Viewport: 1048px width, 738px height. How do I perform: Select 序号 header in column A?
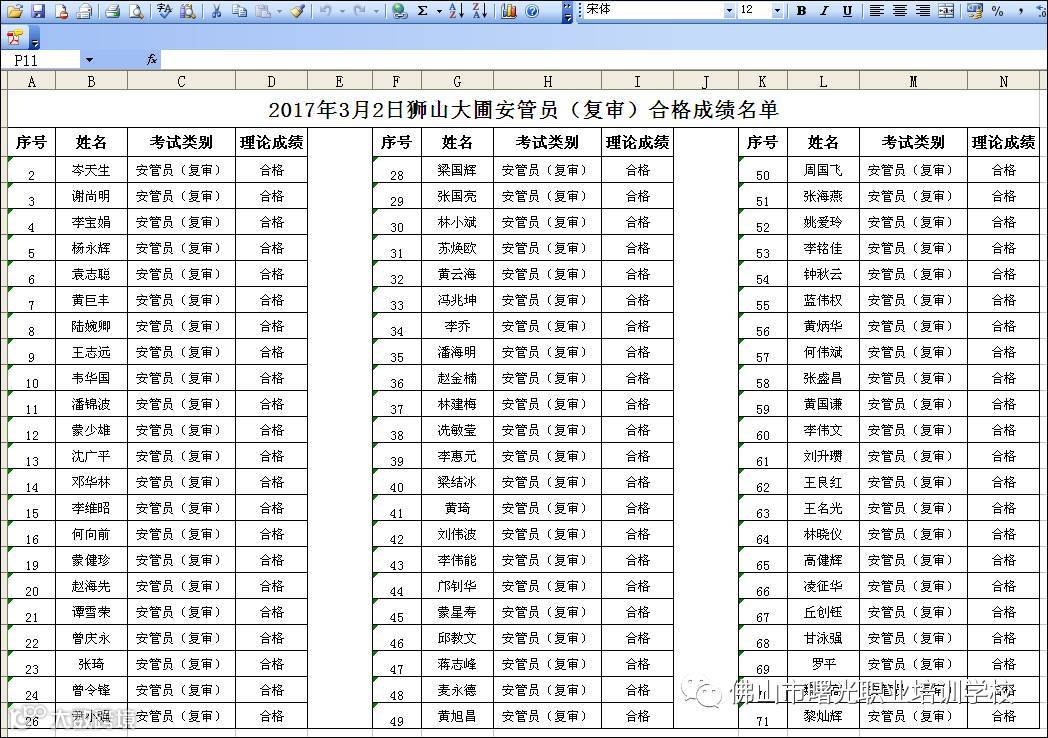coord(31,142)
